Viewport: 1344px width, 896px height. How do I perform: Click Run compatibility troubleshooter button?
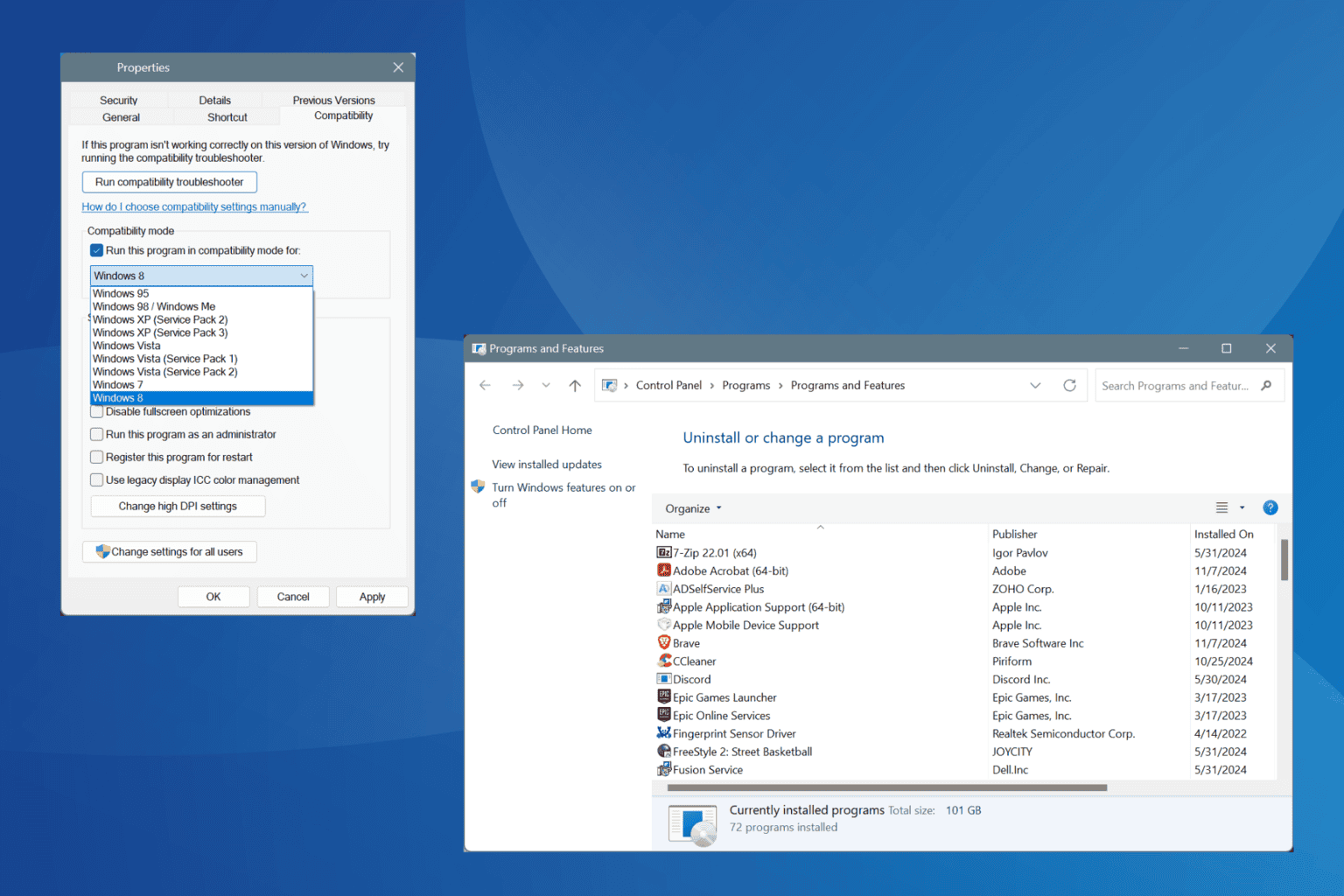169,182
